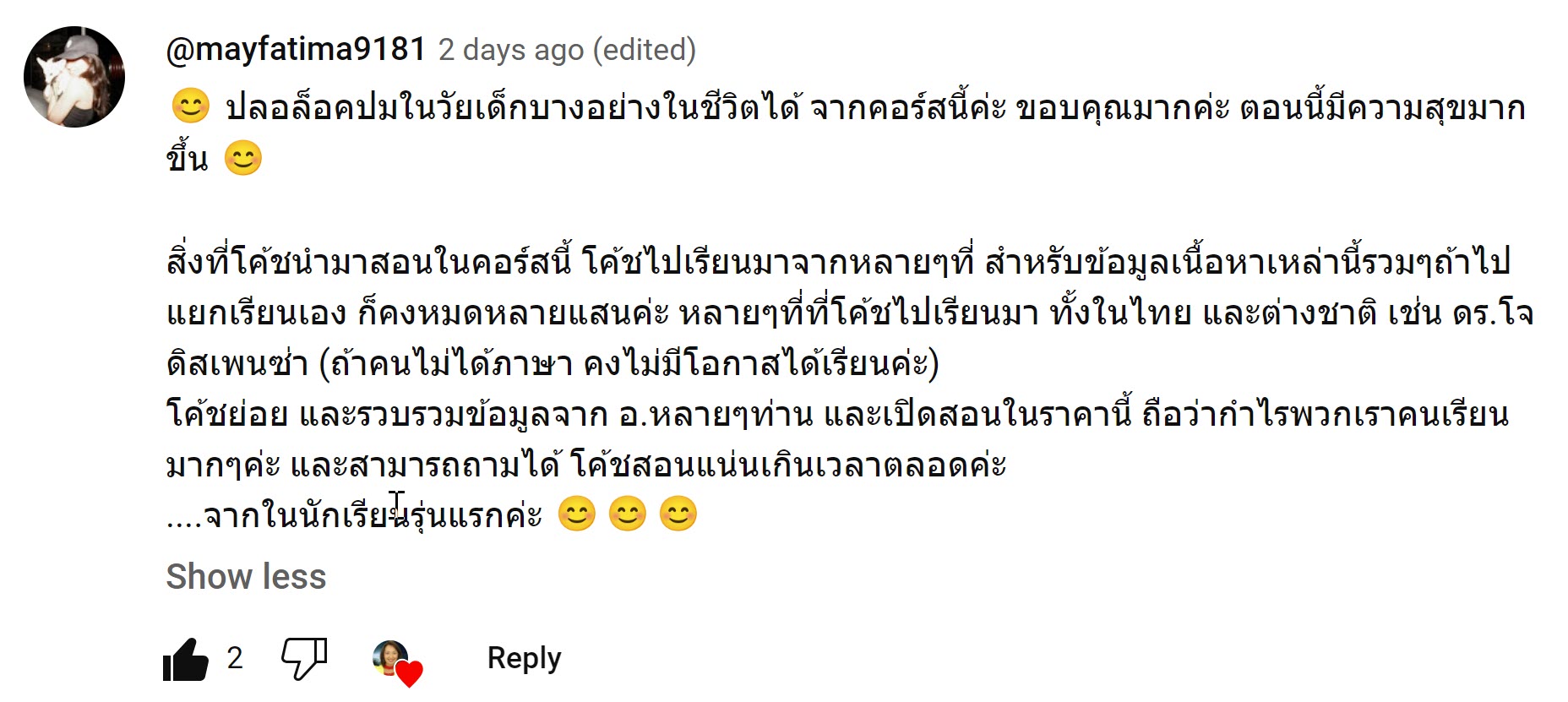Click the paragraph starting "สิ่งที่โค้ชนำมาสอน"
The image size is (1568, 702).
coord(836,262)
